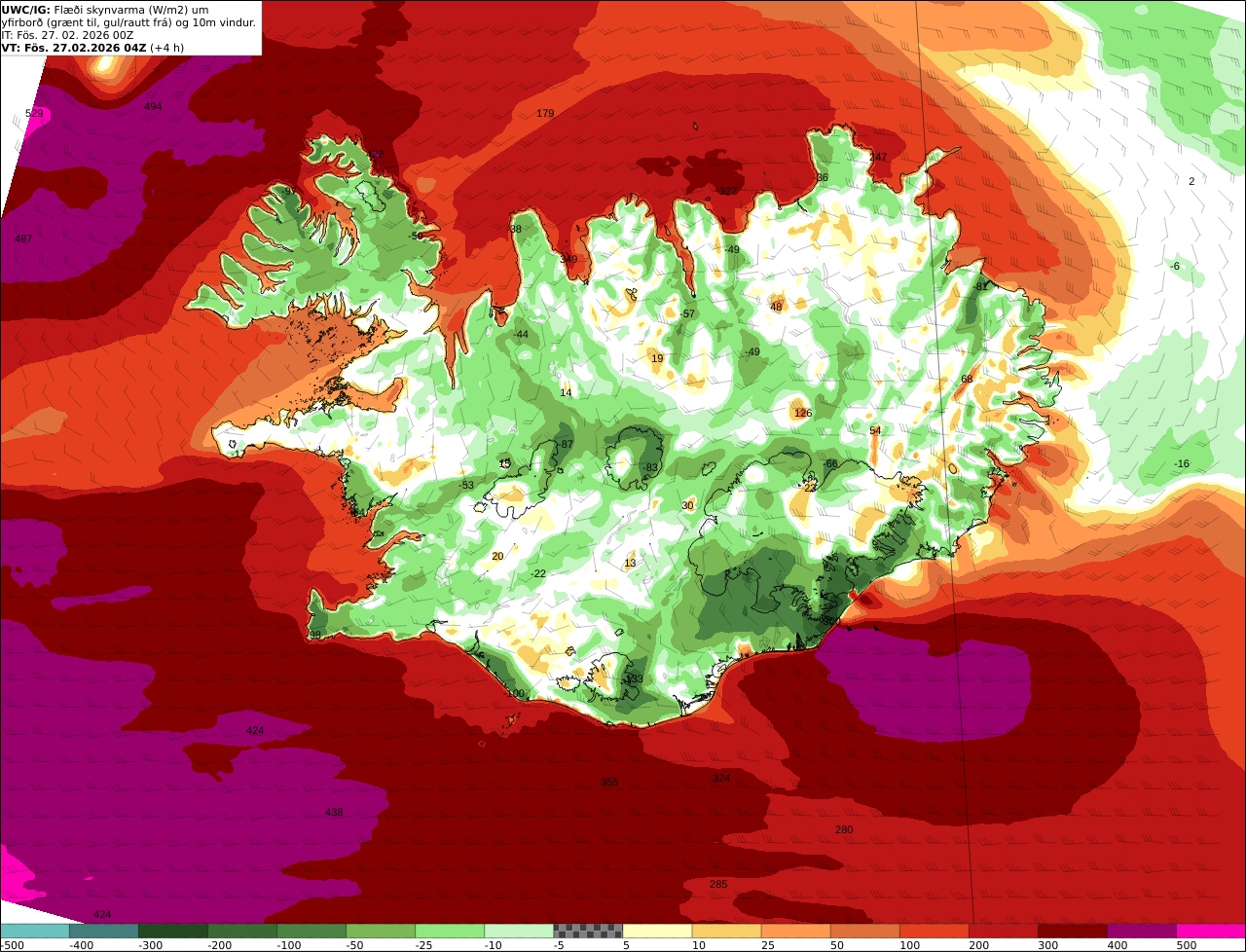This screenshot has width=1246, height=952.
Task: Click the title line starting 'UWC/IG: Flæði skynvarma'
Action: click(105, 9)
